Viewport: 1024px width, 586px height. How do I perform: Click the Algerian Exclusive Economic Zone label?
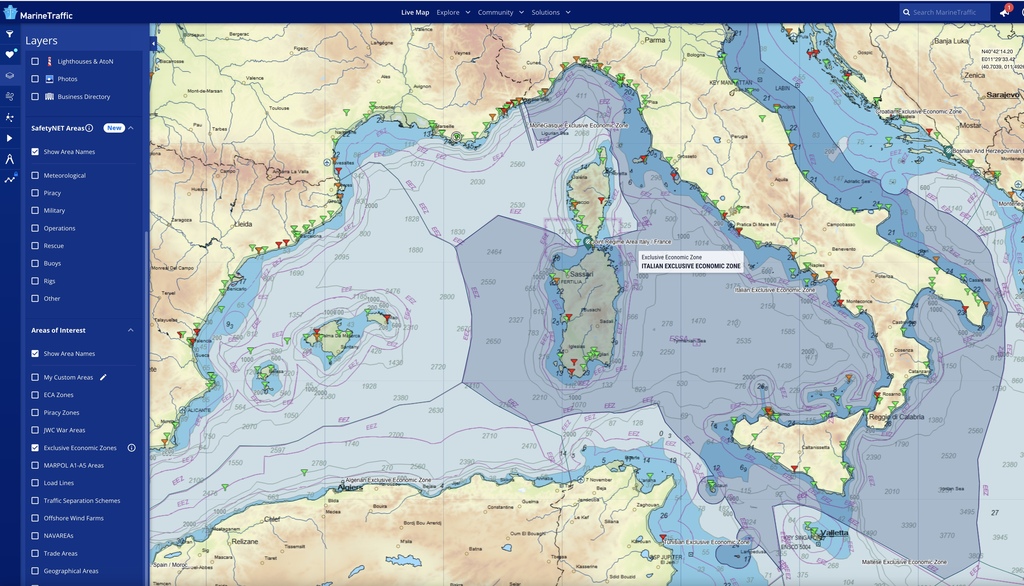pos(387,480)
